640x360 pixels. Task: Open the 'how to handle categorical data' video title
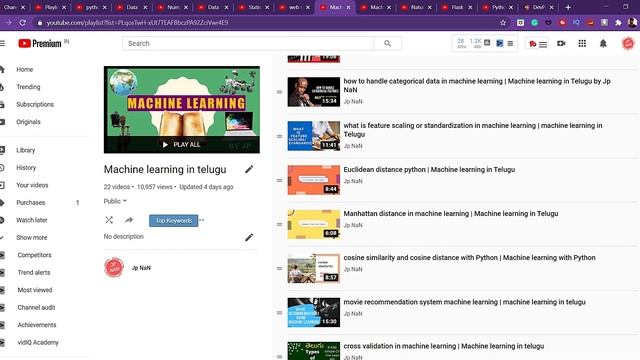[477, 85]
